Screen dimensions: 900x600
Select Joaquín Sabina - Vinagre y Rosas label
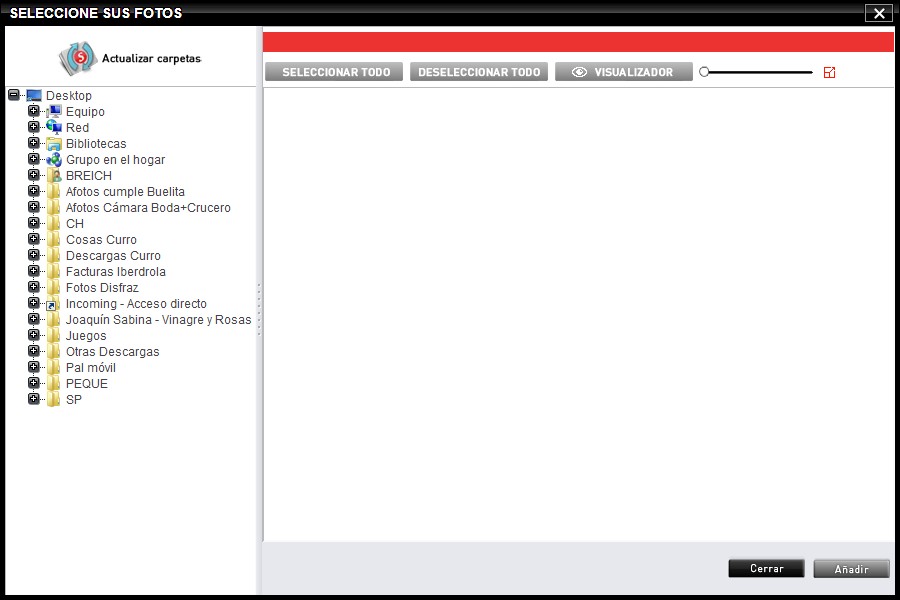(x=158, y=320)
